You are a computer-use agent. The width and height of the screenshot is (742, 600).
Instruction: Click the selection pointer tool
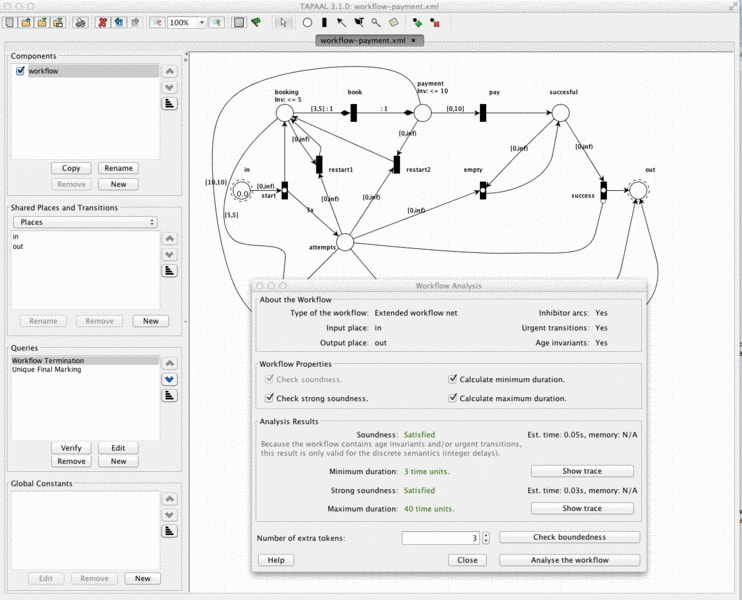click(x=283, y=22)
